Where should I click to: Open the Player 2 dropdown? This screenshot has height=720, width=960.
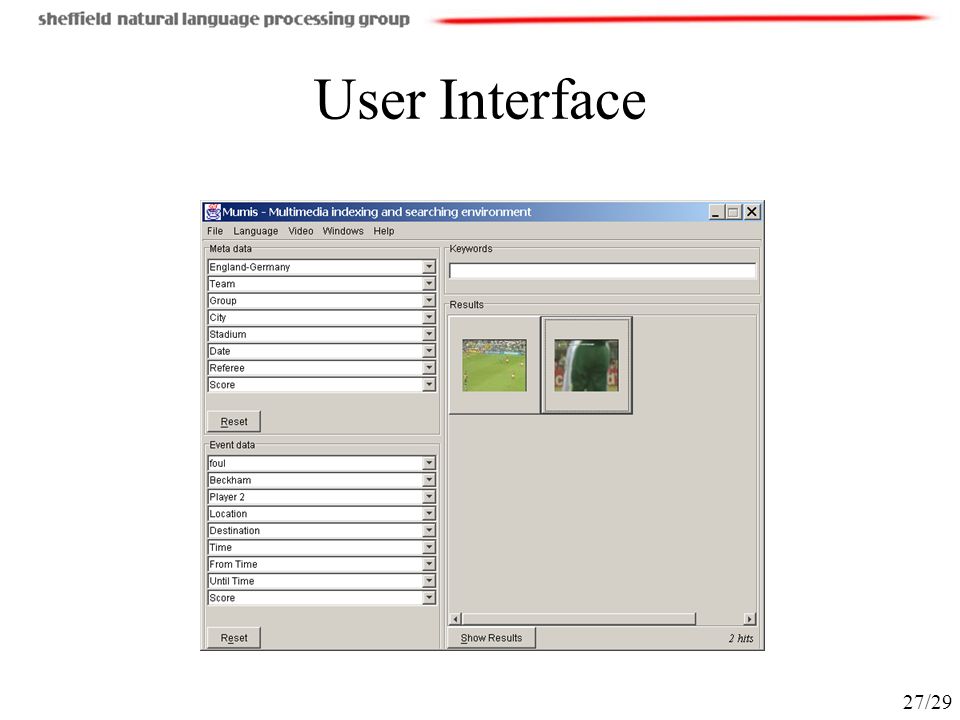tap(429, 497)
